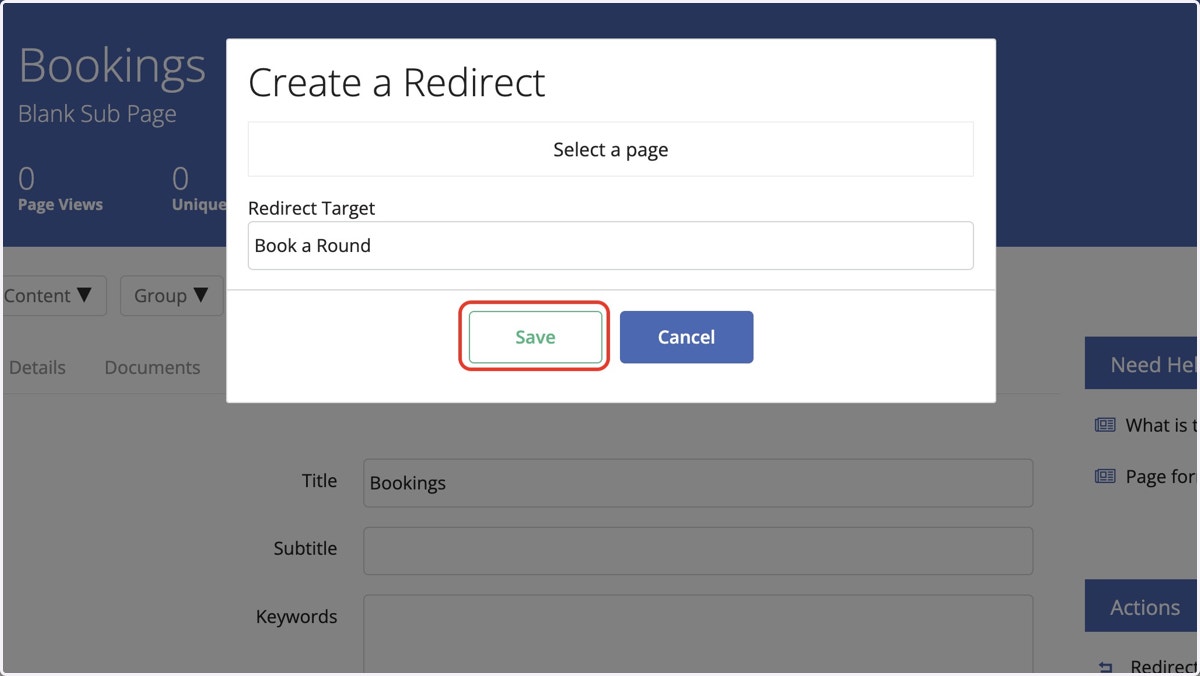Cancel the Create a Redirect dialog
The image size is (1200, 676).
686,337
